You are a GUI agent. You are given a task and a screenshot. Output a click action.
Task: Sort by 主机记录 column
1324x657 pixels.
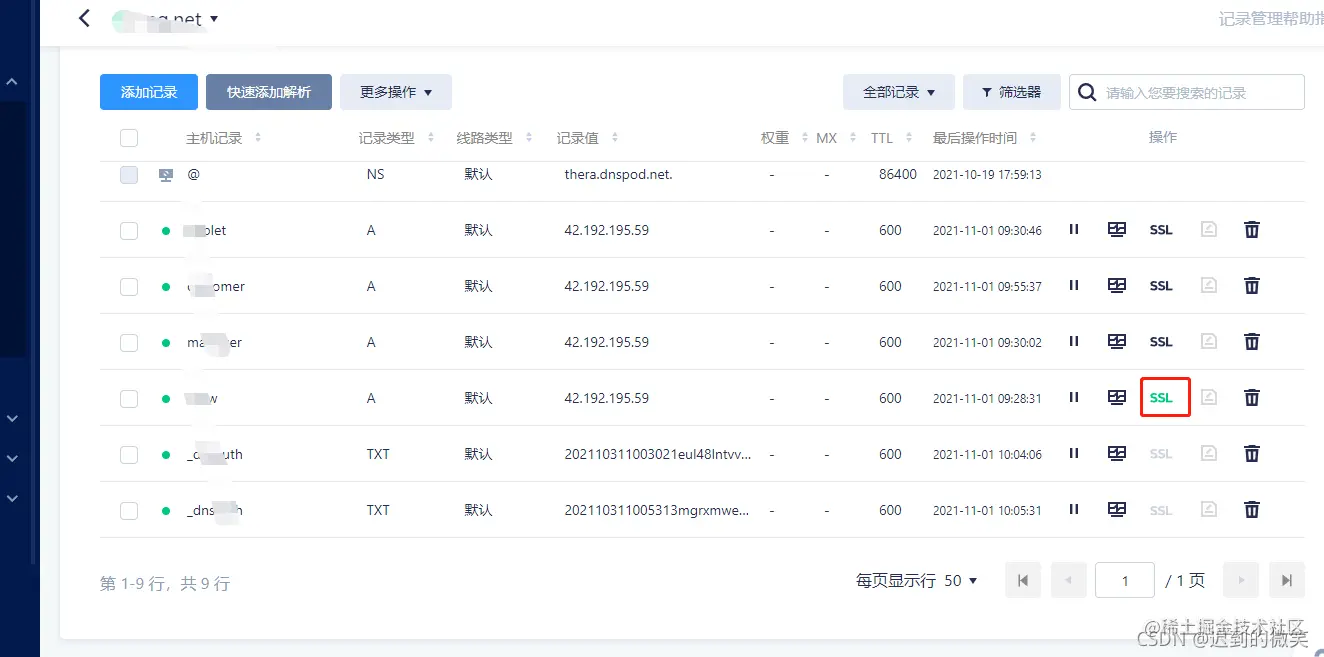point(258,138)
